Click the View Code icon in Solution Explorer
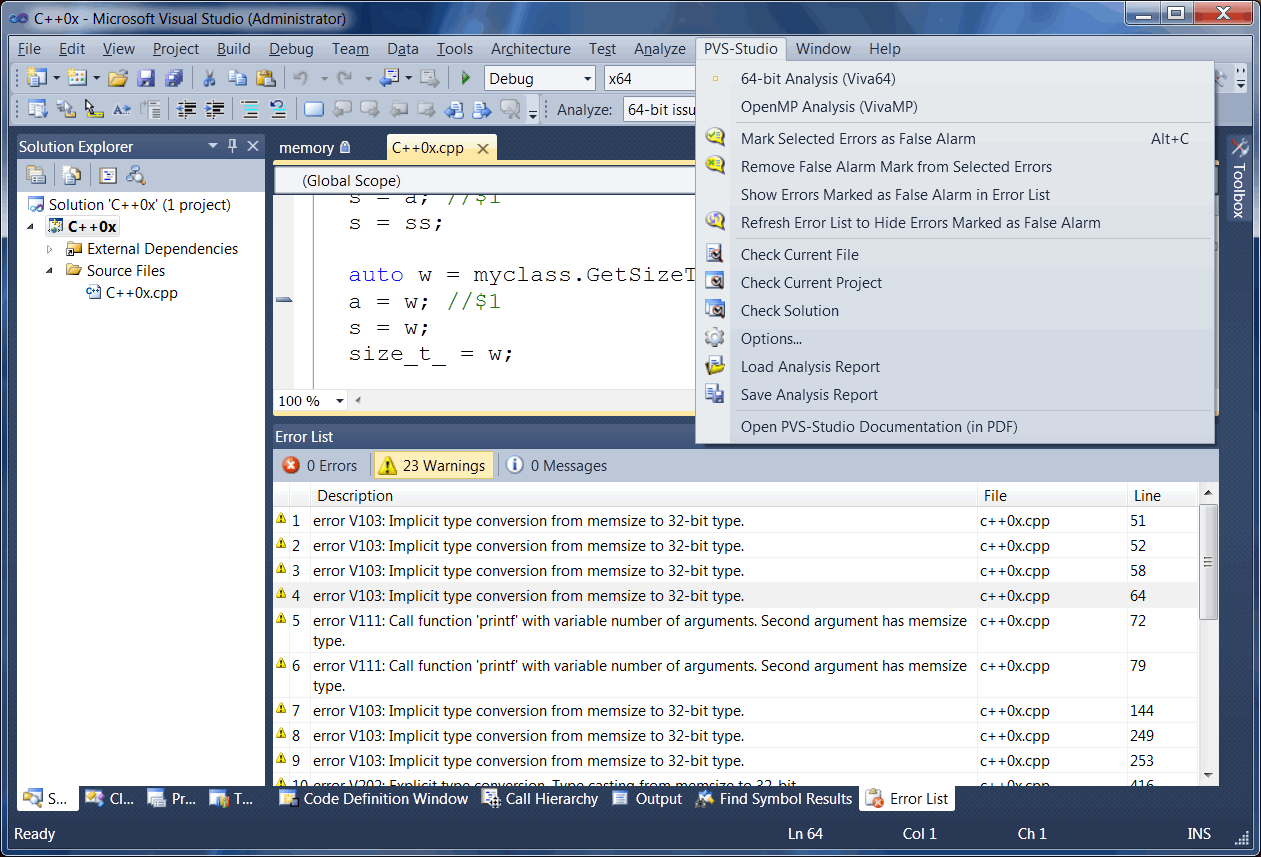This screenshot has width=1261, height=857. pyautogui.click(x=108, y=175)
